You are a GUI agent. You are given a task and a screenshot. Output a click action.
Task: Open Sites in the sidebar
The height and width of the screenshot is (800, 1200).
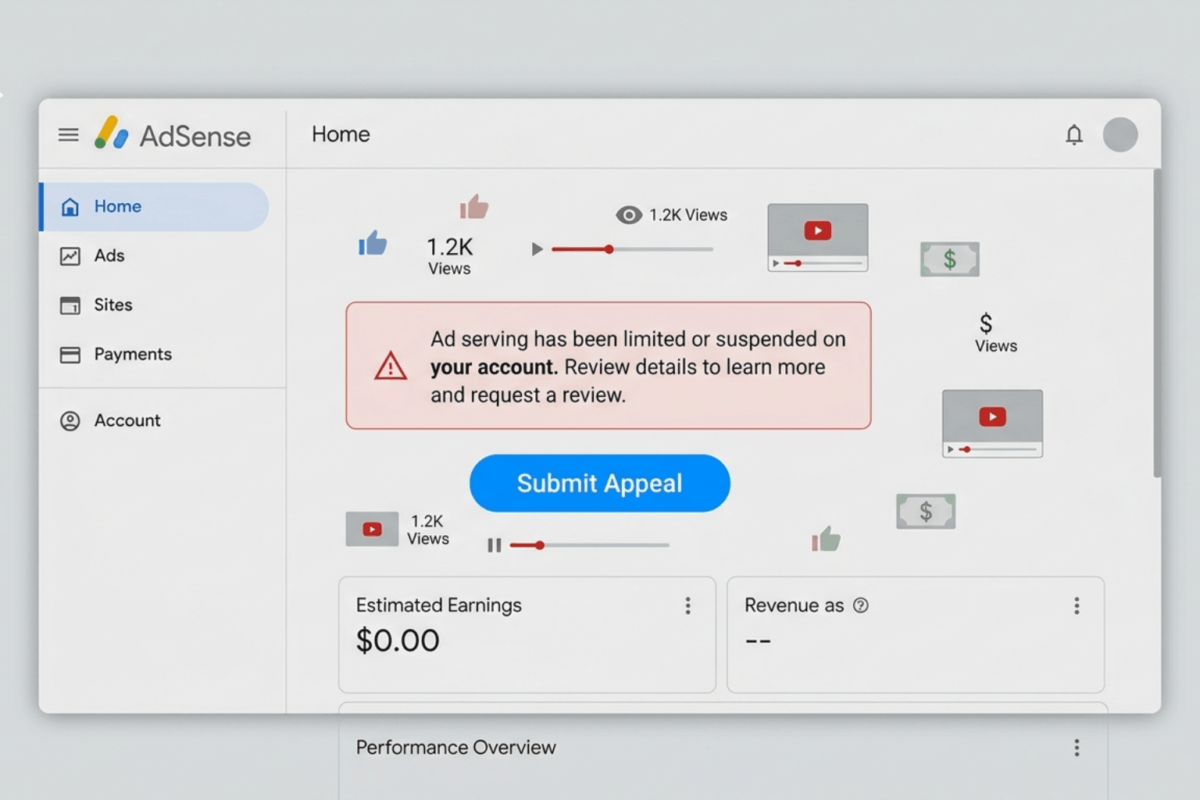[x=112, y=305]
